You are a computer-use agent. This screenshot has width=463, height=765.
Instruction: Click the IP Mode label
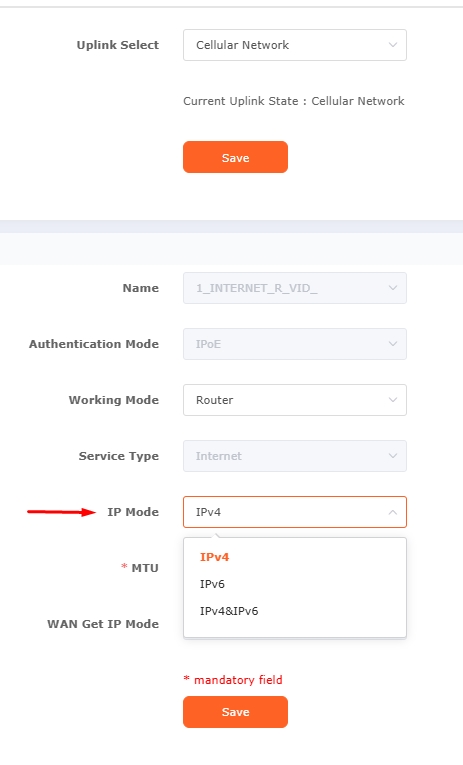point(133,512)
